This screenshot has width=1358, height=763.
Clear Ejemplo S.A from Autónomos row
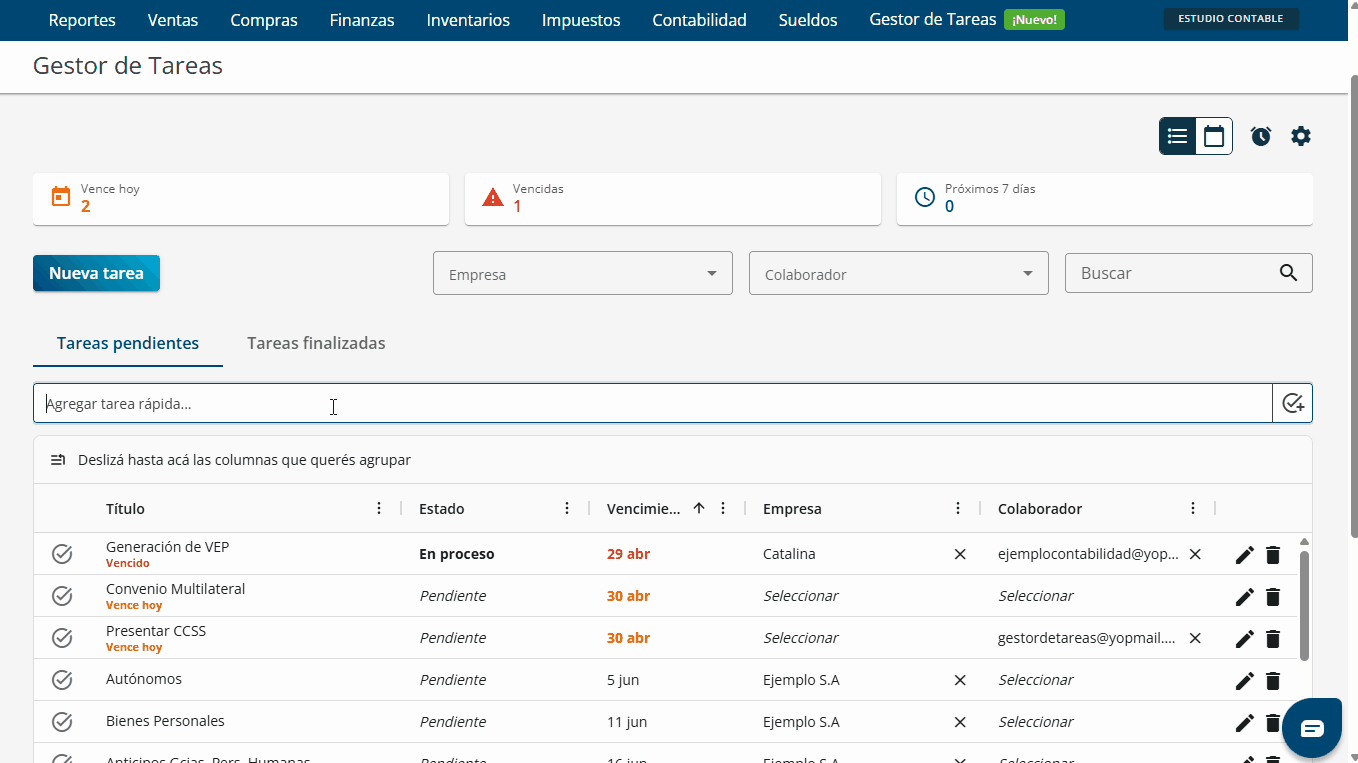(960, 680)
